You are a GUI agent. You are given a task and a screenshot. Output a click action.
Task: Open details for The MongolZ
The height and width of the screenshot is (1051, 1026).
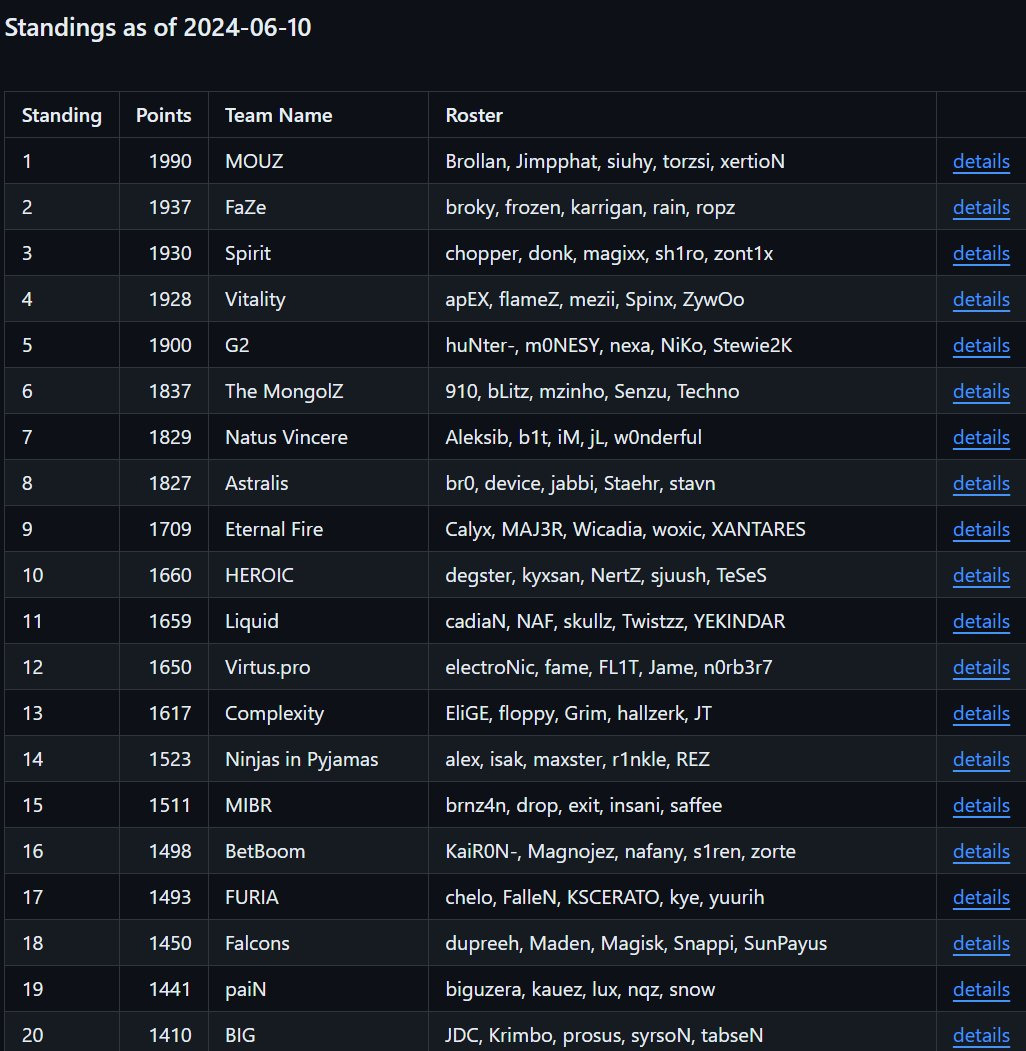[x=980, y=391]
